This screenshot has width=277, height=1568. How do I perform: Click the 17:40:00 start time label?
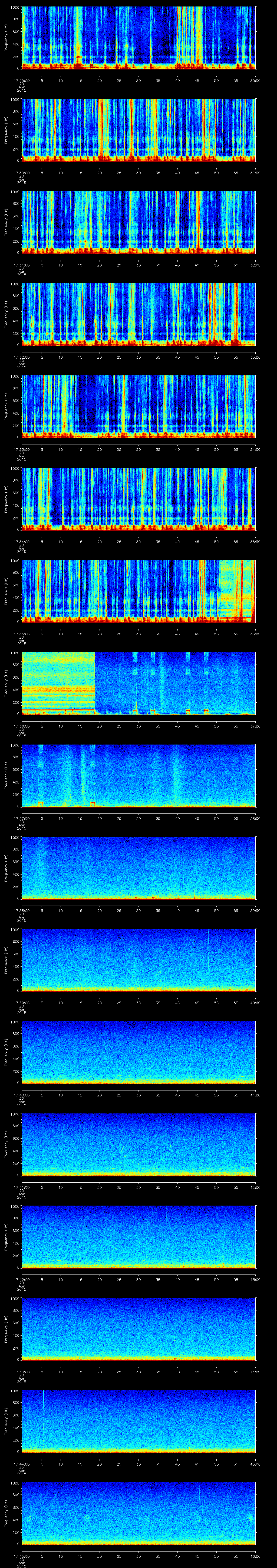tap(22, 1095)
